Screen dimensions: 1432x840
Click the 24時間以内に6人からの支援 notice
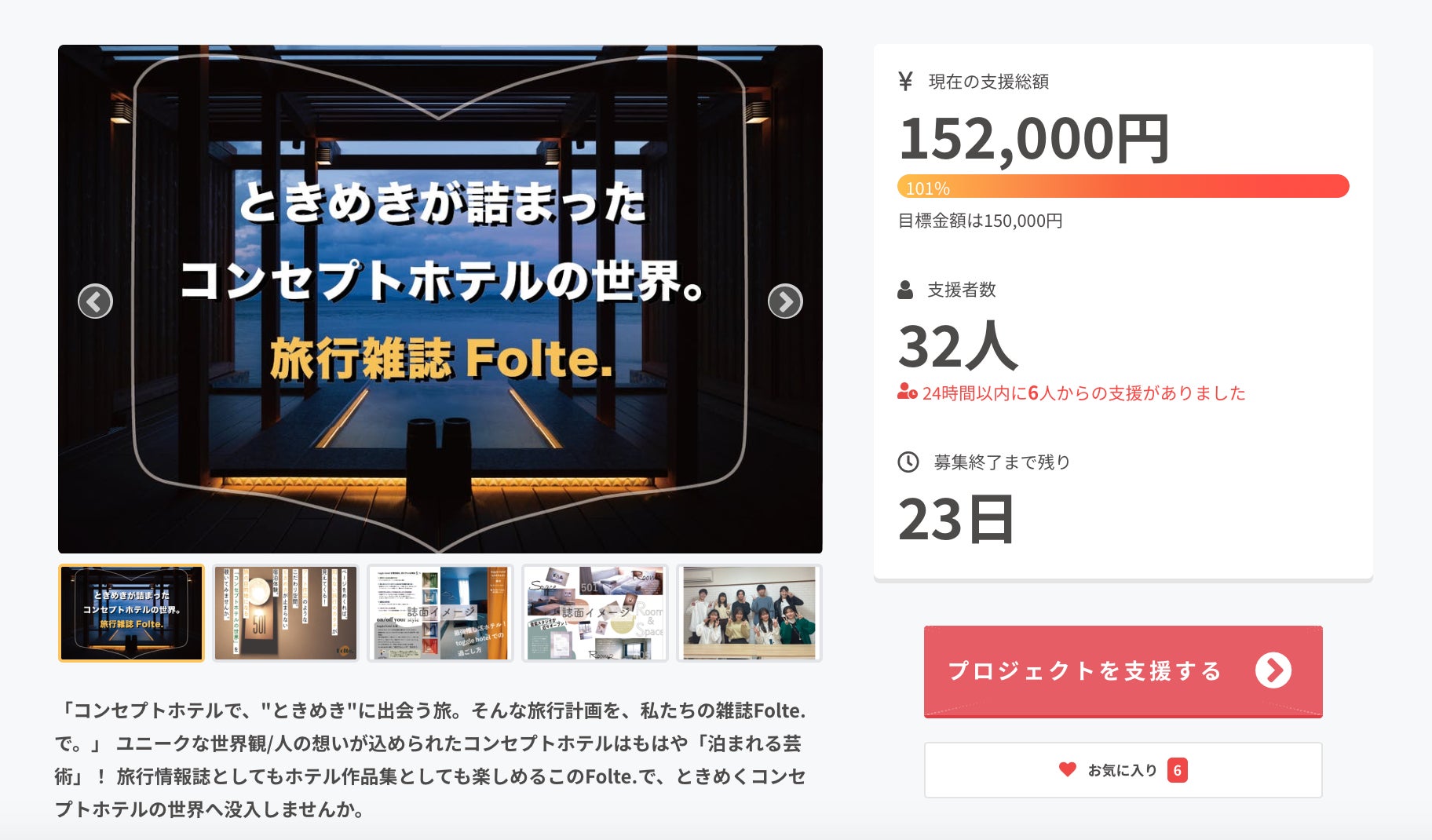pos(1072,393)
